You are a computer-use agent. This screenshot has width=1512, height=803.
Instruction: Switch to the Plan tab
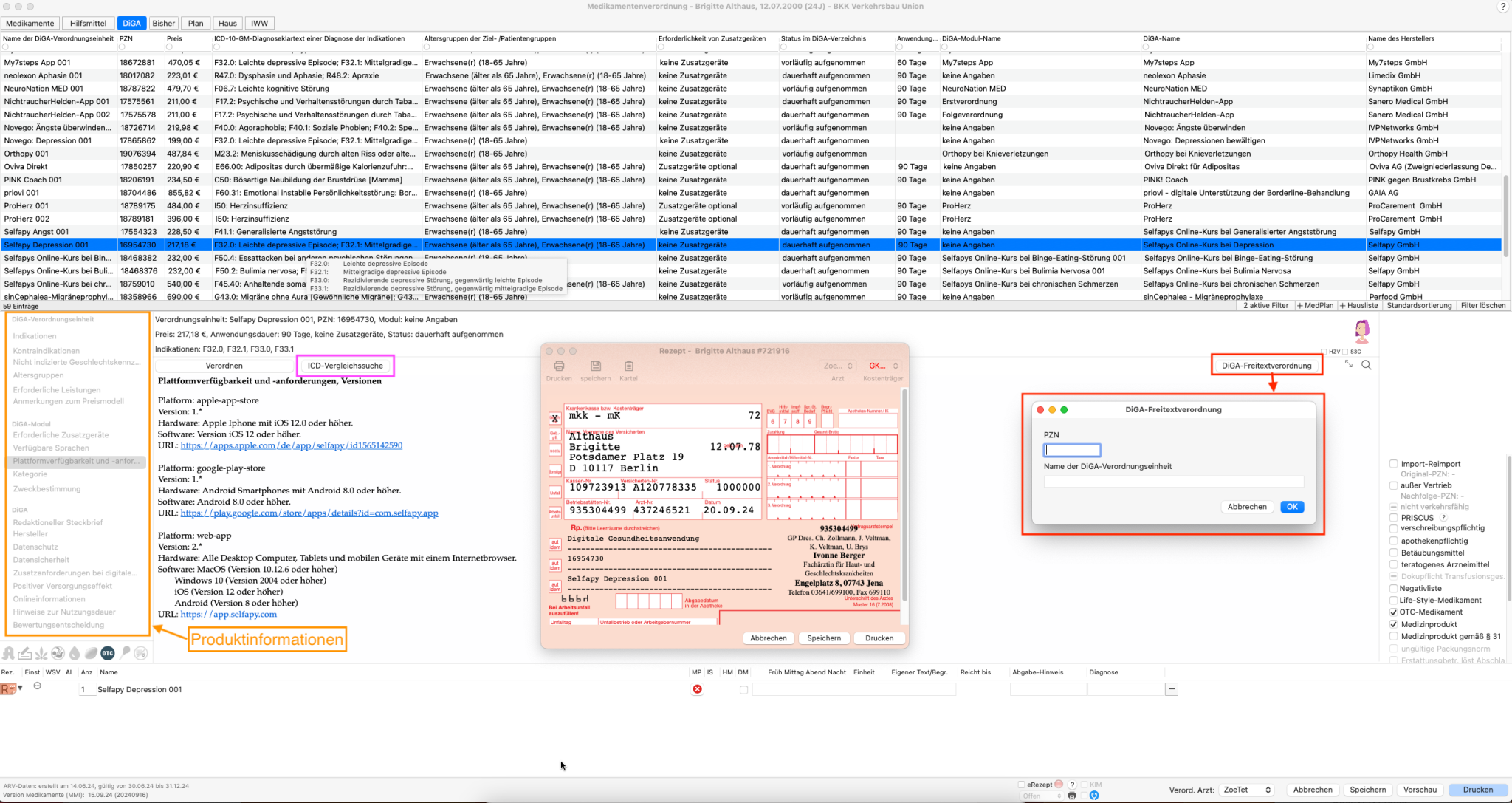196,23
